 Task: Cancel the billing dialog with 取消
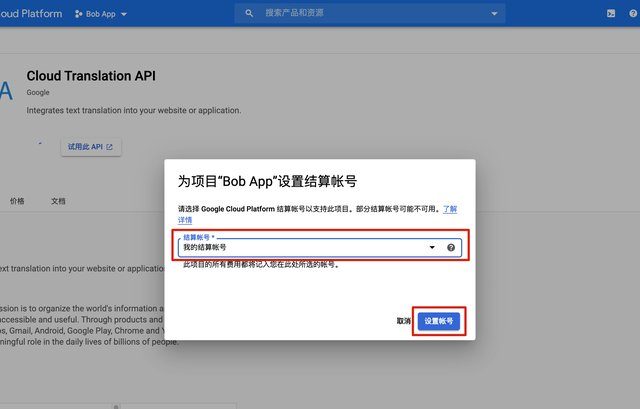click(x=404, y=321)
